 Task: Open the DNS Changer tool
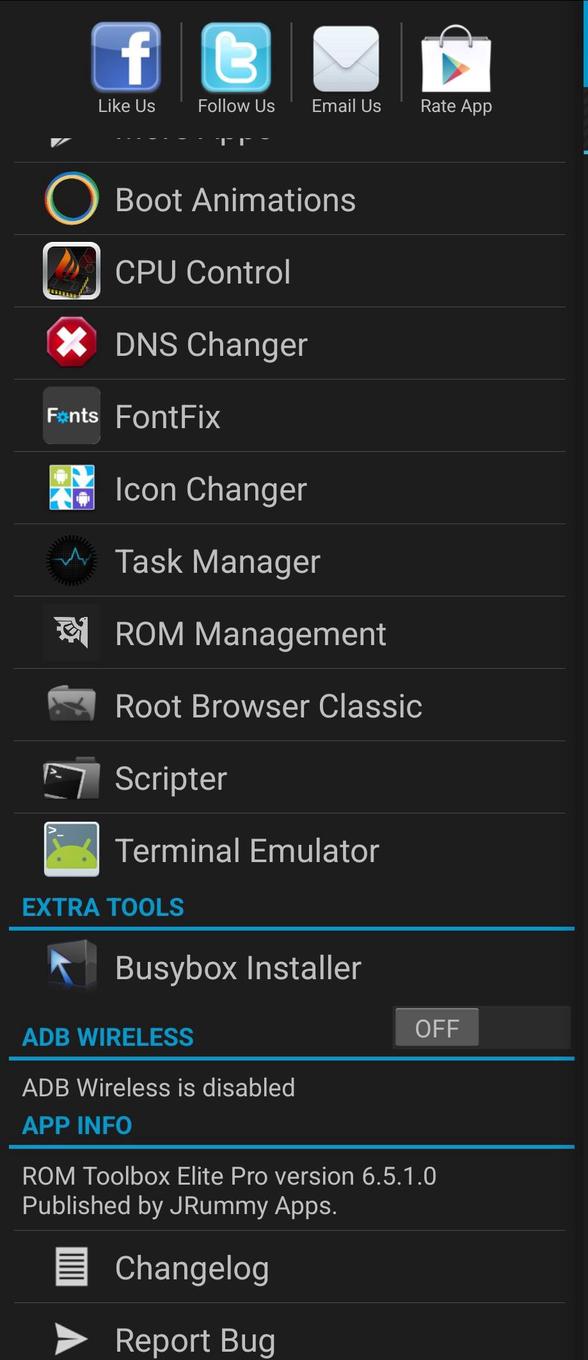(210, 343)
